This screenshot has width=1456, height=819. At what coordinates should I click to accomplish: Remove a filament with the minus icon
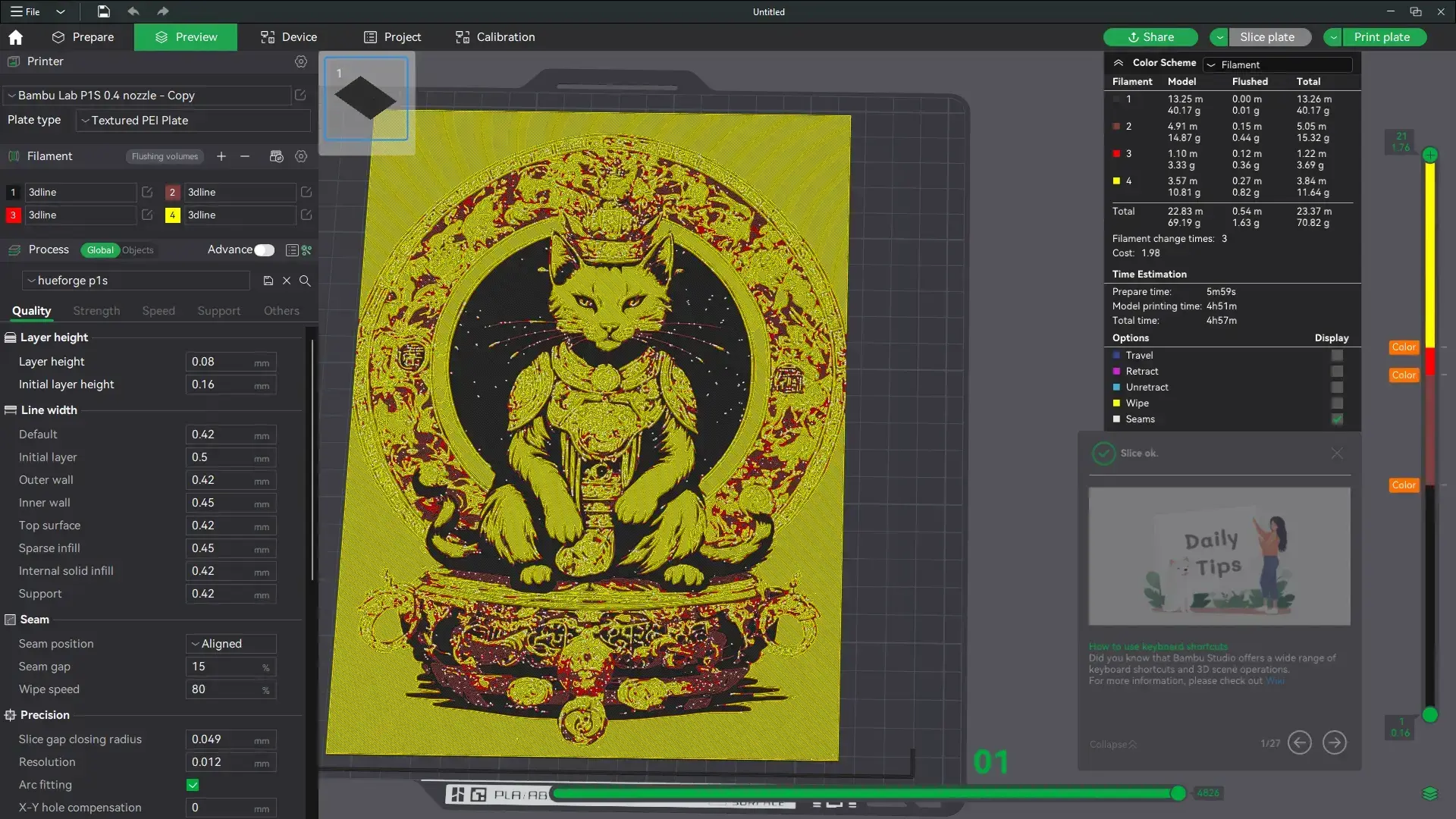pyautogui.click(x=244, y=156)
